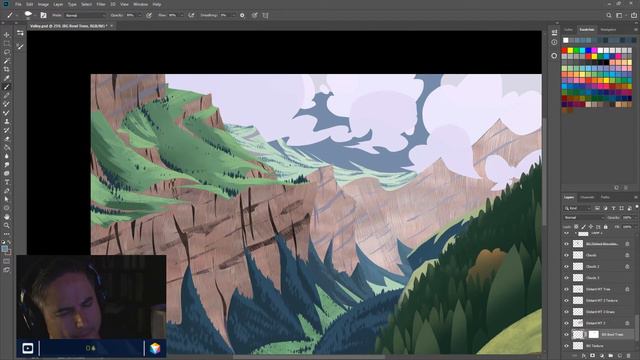
Task: Select the Blur tool
Action: (7, 156)
